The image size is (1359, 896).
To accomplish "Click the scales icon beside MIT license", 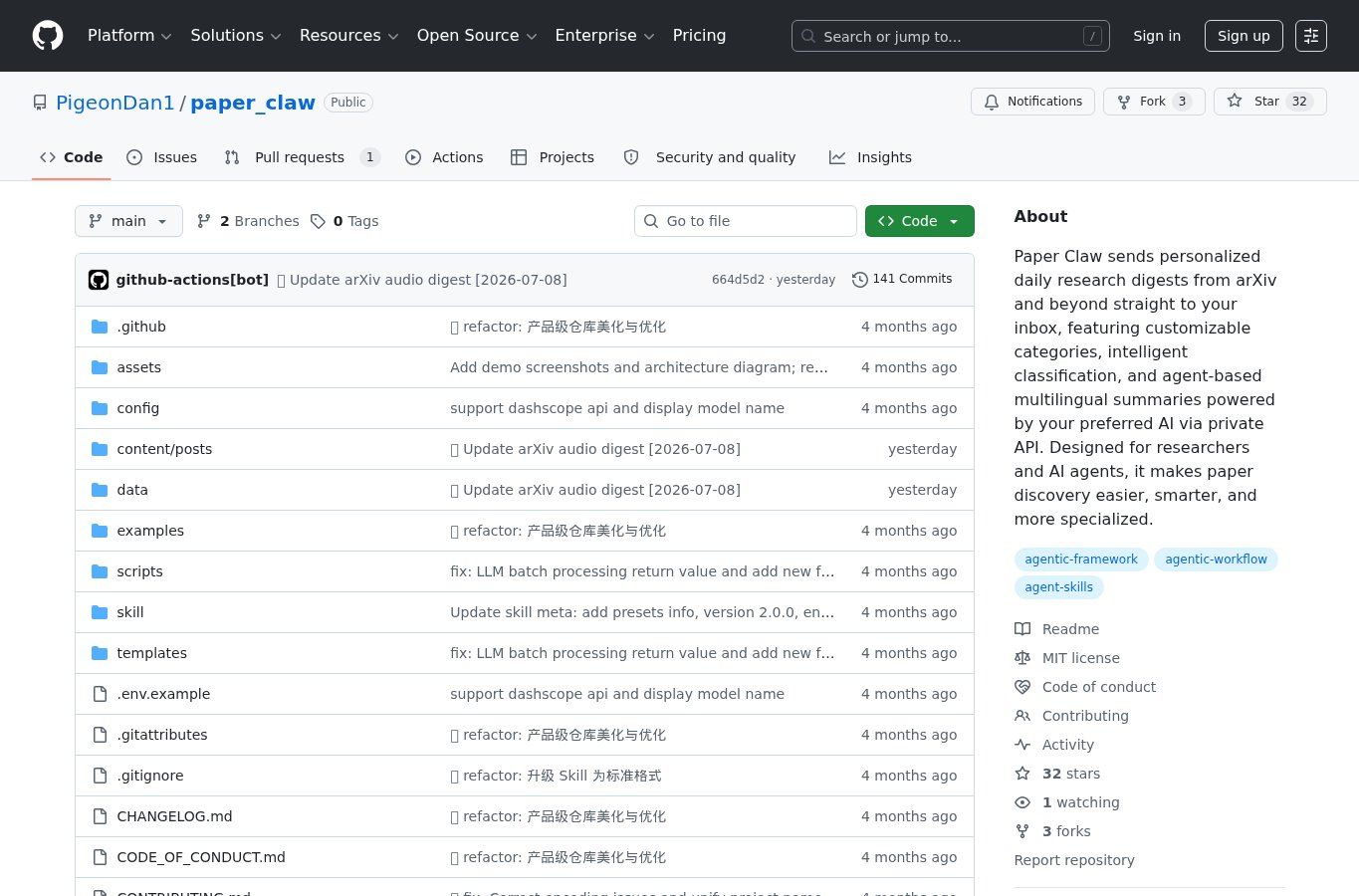I will click(1022, 658).
